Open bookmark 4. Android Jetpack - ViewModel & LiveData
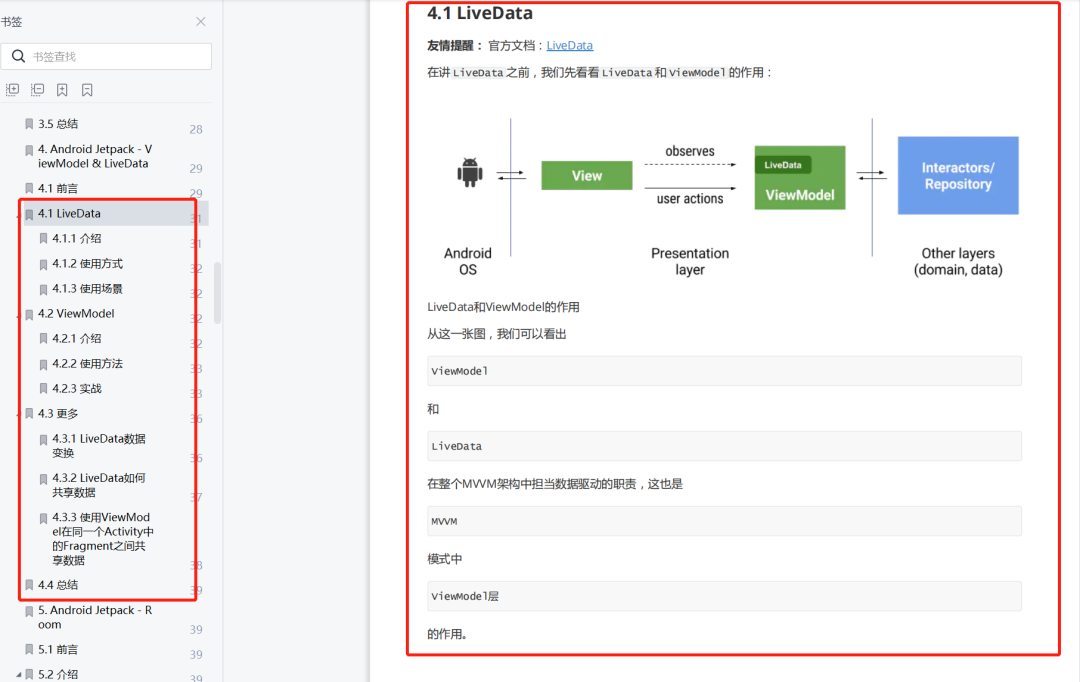 94,156
